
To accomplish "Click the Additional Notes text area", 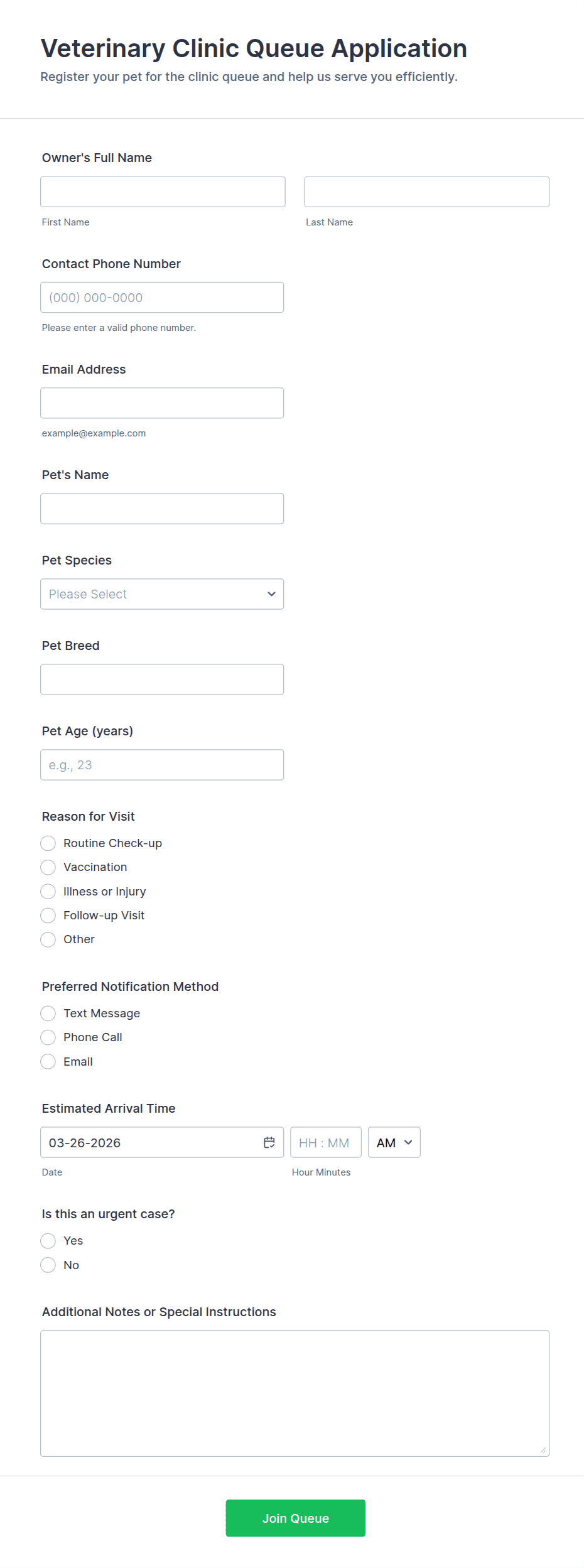I will coord(295,1393).
